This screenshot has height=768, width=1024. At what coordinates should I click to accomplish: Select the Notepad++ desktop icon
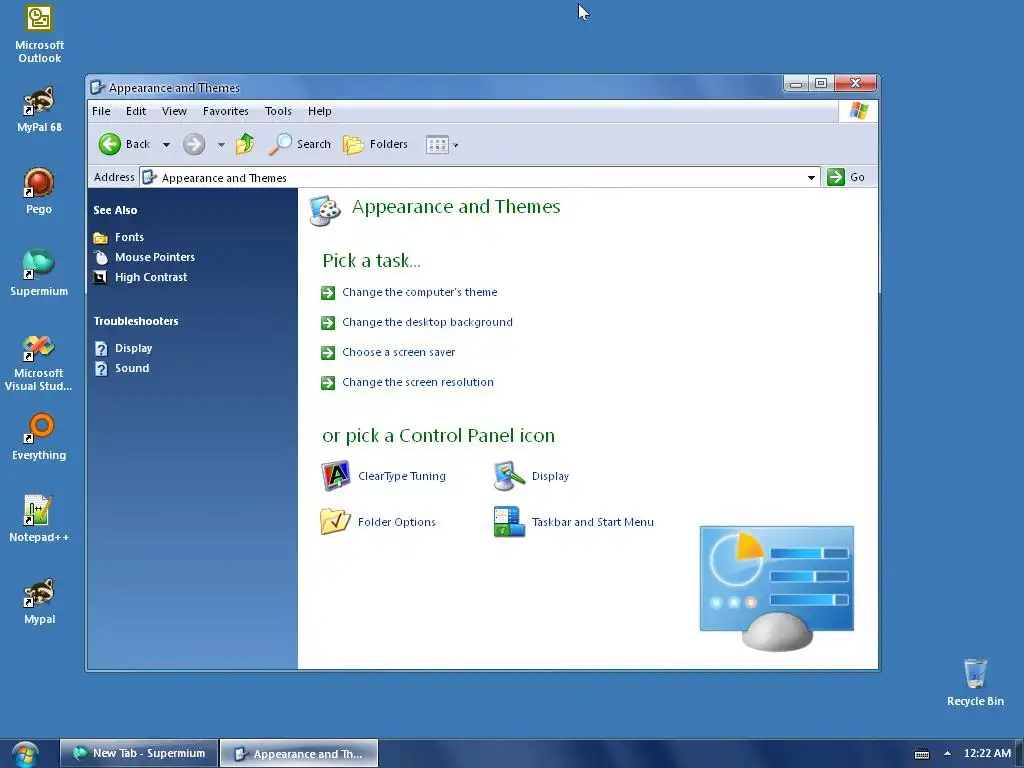click(39, 519)
